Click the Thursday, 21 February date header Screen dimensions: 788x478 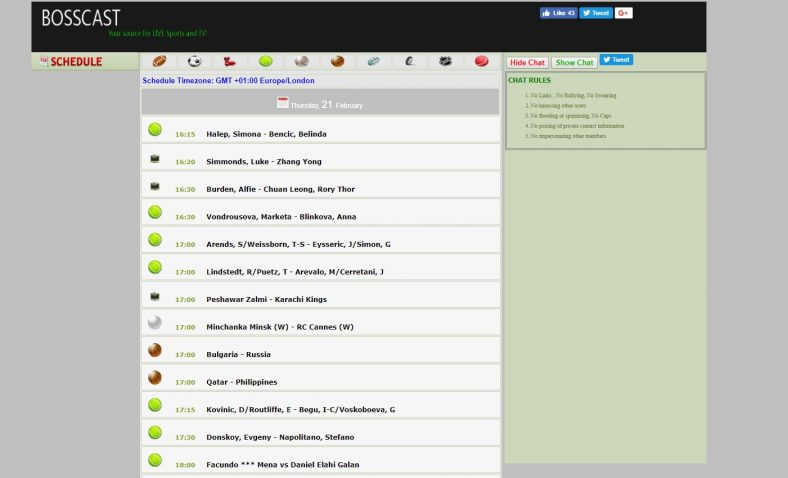(x=321, y=103)
